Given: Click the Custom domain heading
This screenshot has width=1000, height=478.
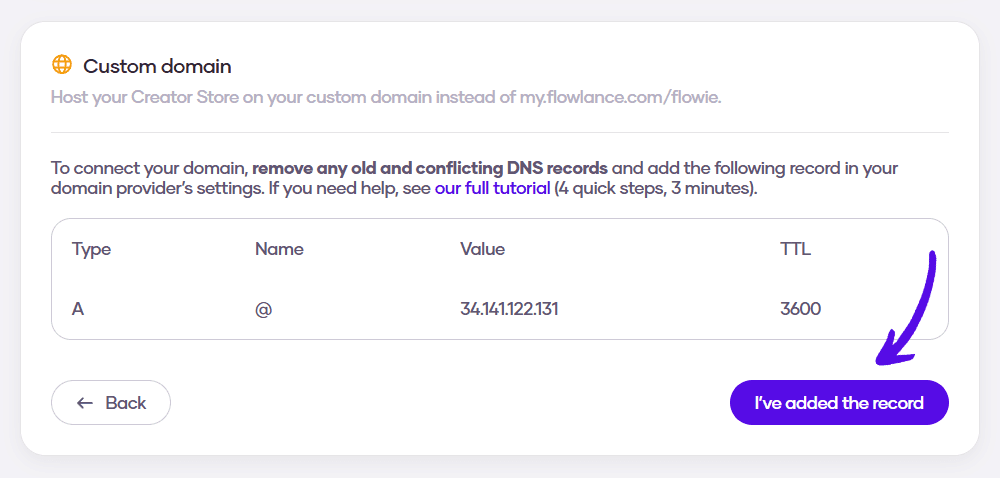Looking at the screenshot, I should (158, 66).
